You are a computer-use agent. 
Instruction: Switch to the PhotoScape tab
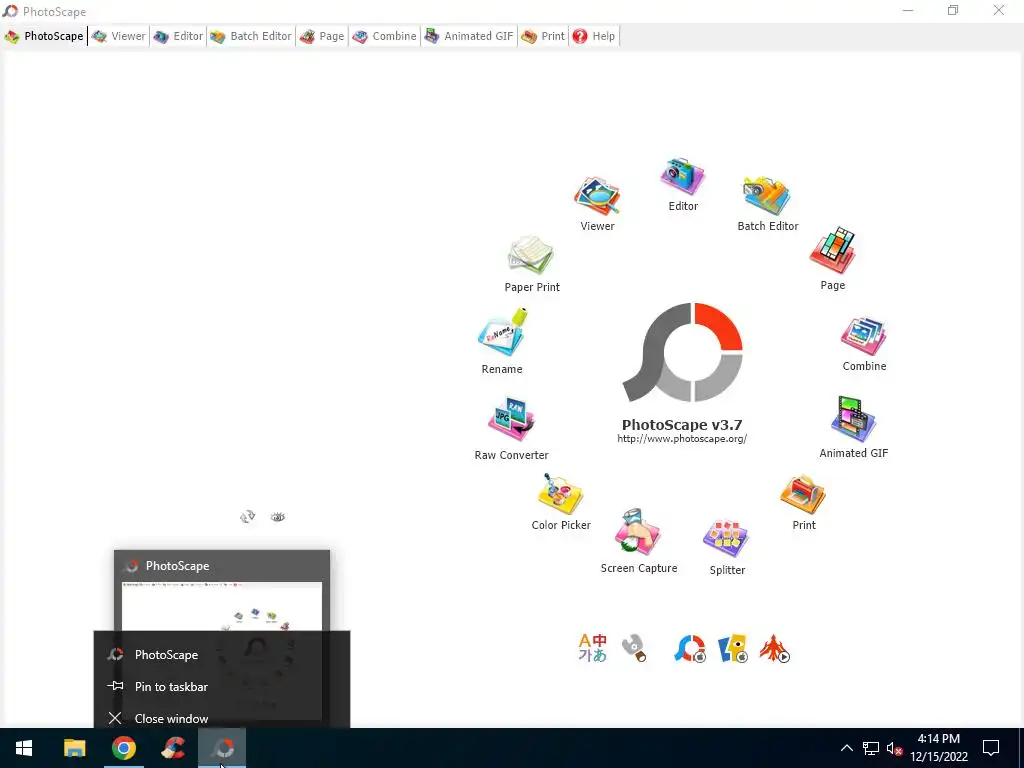tap(44, 37)
